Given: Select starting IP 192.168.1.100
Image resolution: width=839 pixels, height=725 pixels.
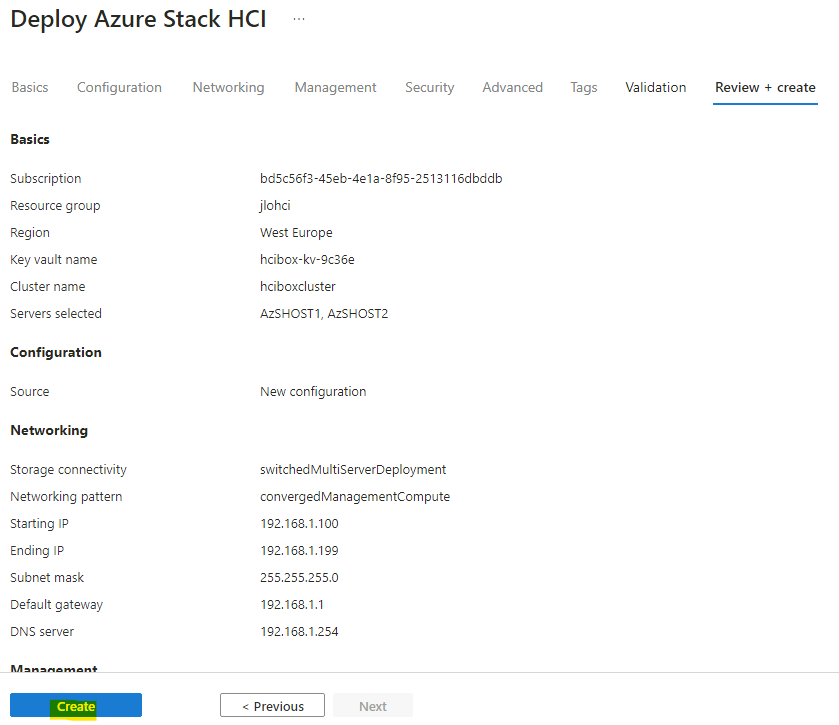Looking at the screenshot, I should pos(299,524).
